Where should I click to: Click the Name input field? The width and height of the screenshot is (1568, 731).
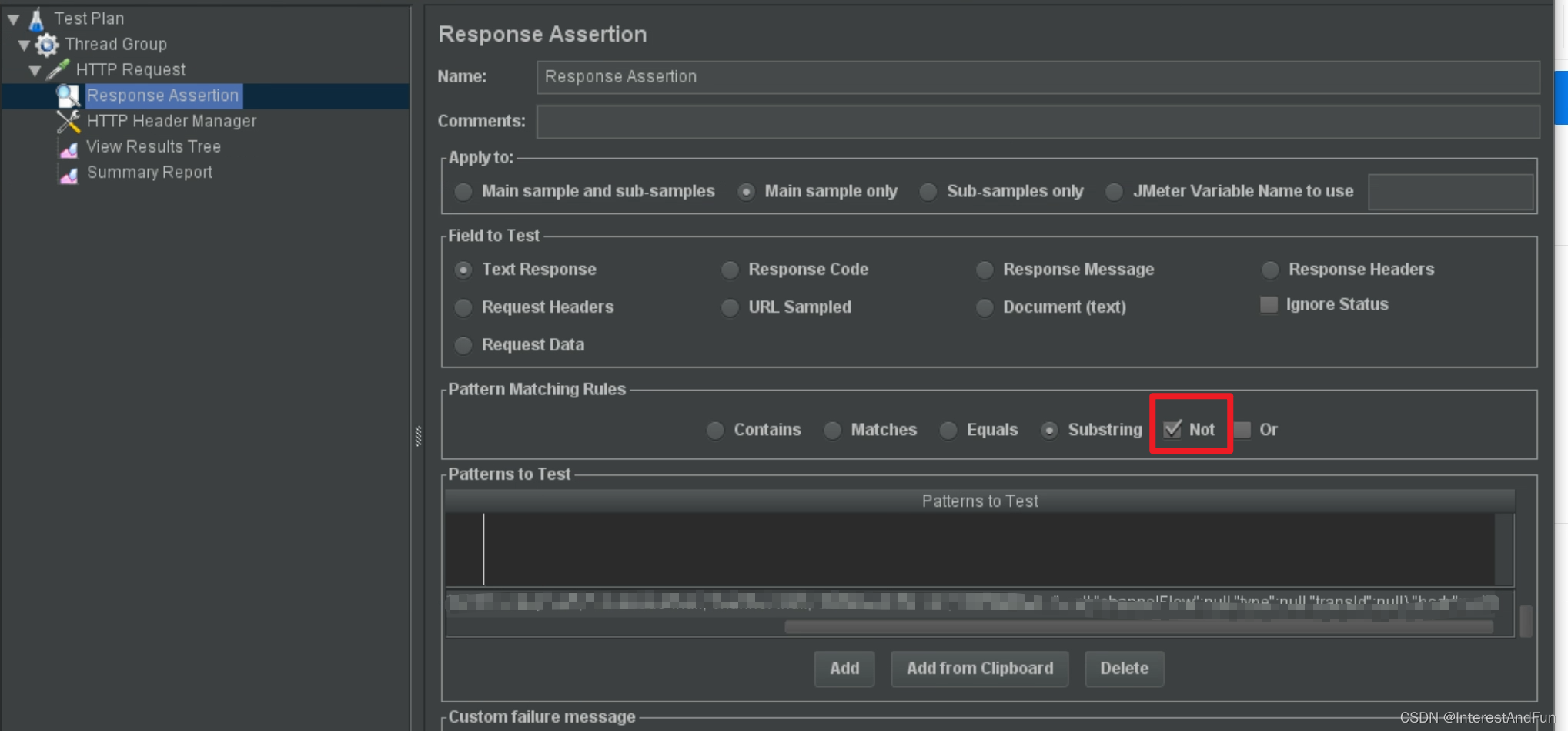click(x=1038, y=77)
